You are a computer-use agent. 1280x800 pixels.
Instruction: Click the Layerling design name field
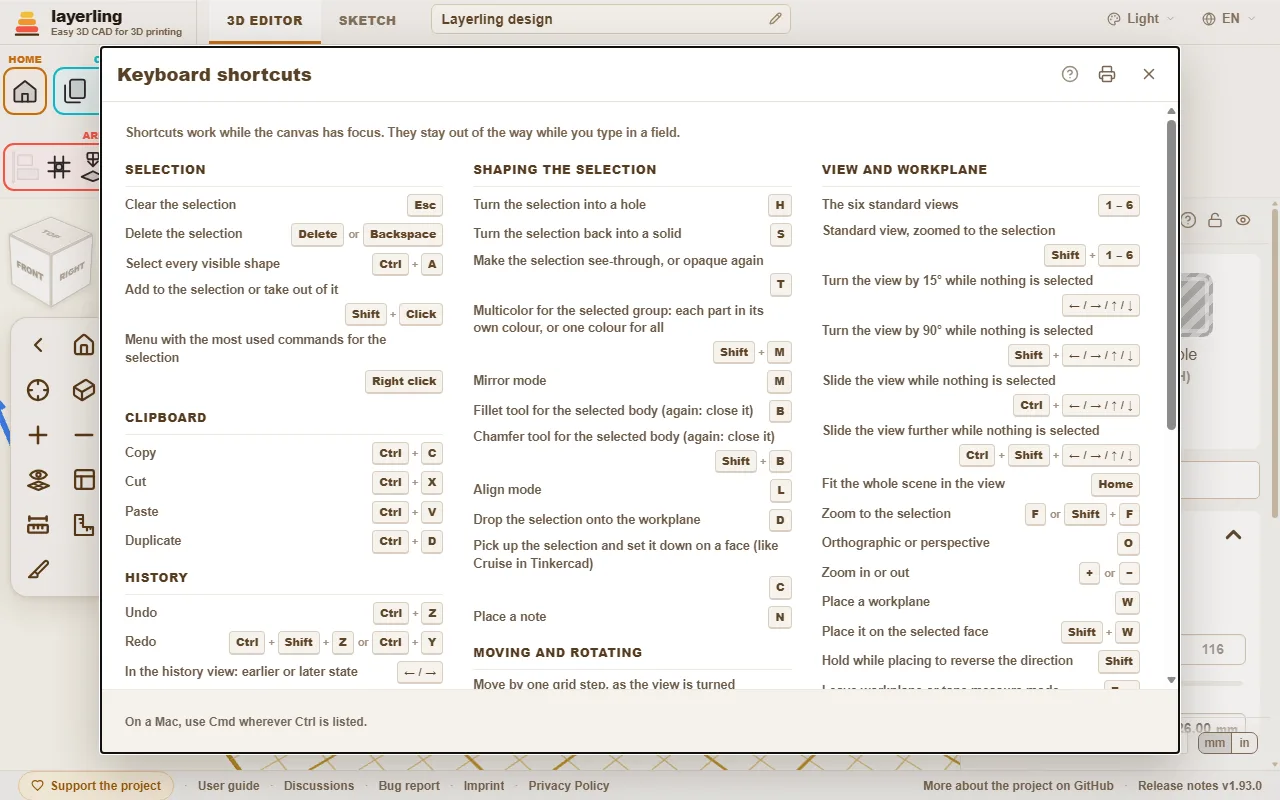coord(611,19)
